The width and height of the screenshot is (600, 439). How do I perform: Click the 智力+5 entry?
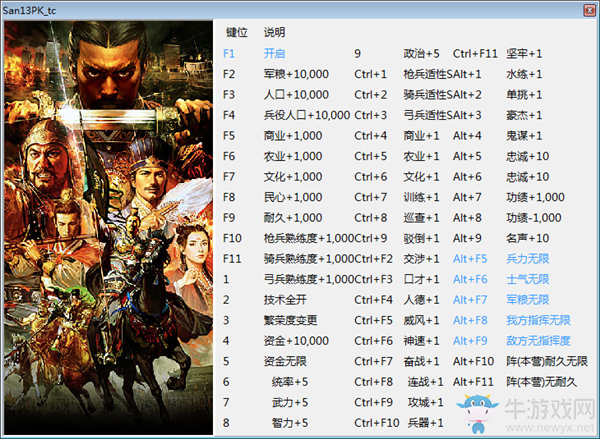point(290,423)
